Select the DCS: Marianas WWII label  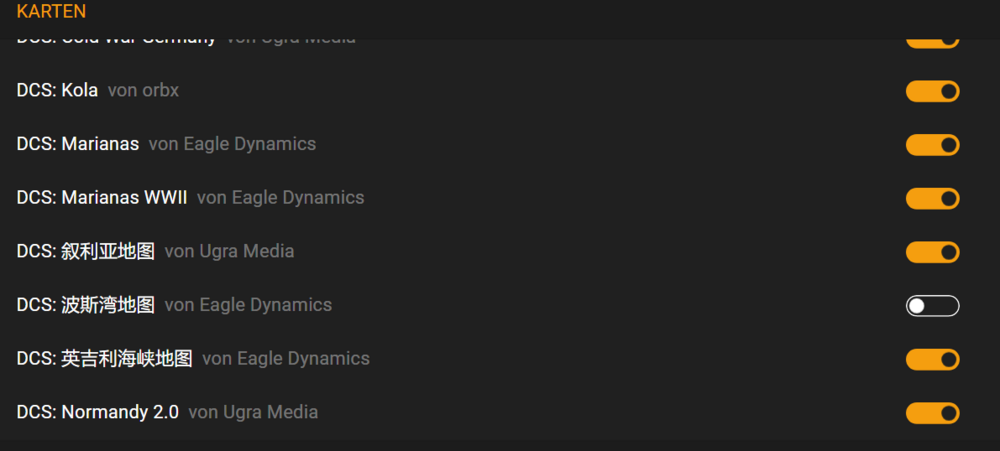pyautogui.click(x=102, y=198)
